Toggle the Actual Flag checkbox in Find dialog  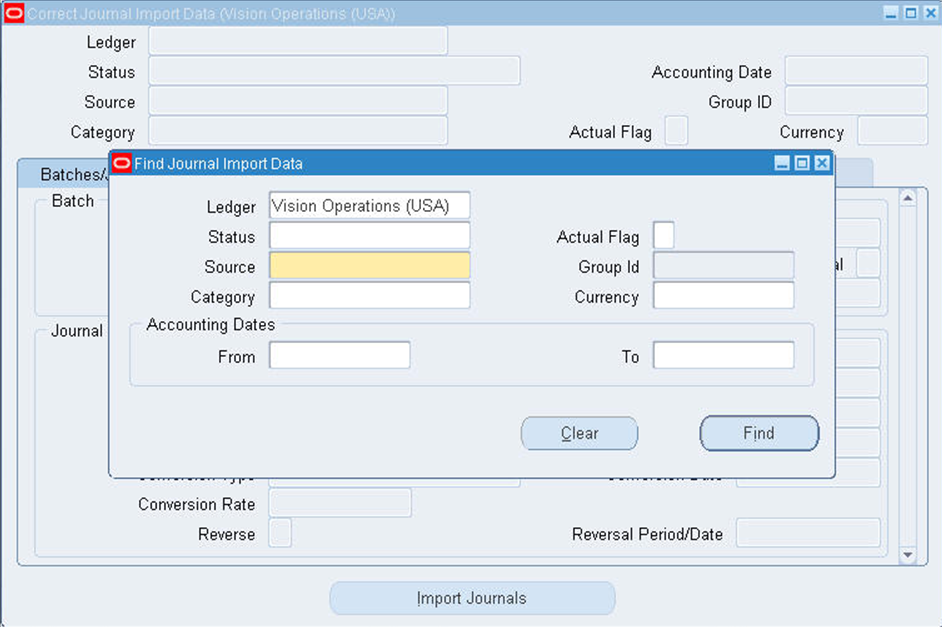663,236
